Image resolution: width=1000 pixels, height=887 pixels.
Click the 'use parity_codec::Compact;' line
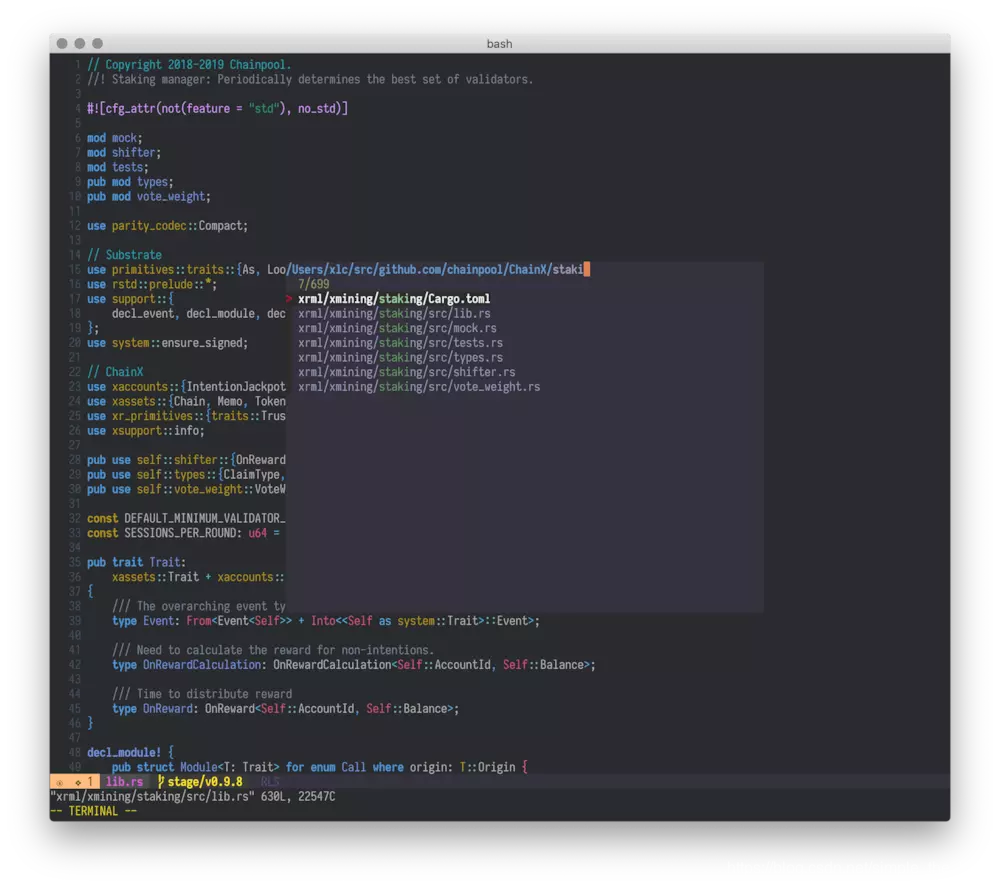click(168, 226)
